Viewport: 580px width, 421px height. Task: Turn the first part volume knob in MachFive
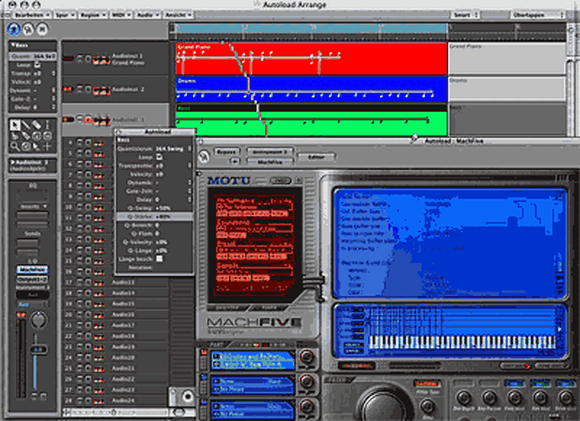click(x=307, y=357)
